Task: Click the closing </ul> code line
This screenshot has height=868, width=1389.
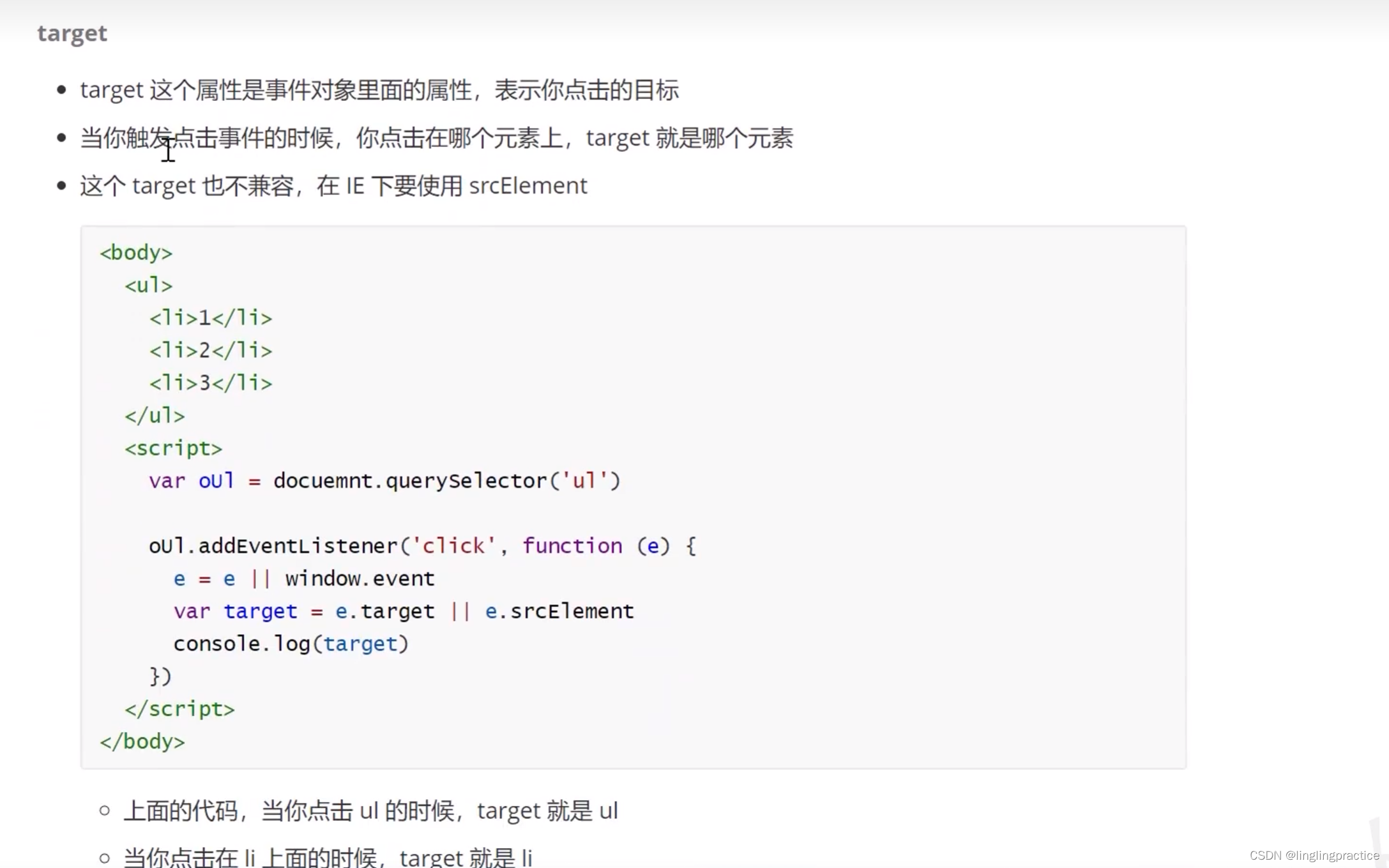Action: [155, 416]
